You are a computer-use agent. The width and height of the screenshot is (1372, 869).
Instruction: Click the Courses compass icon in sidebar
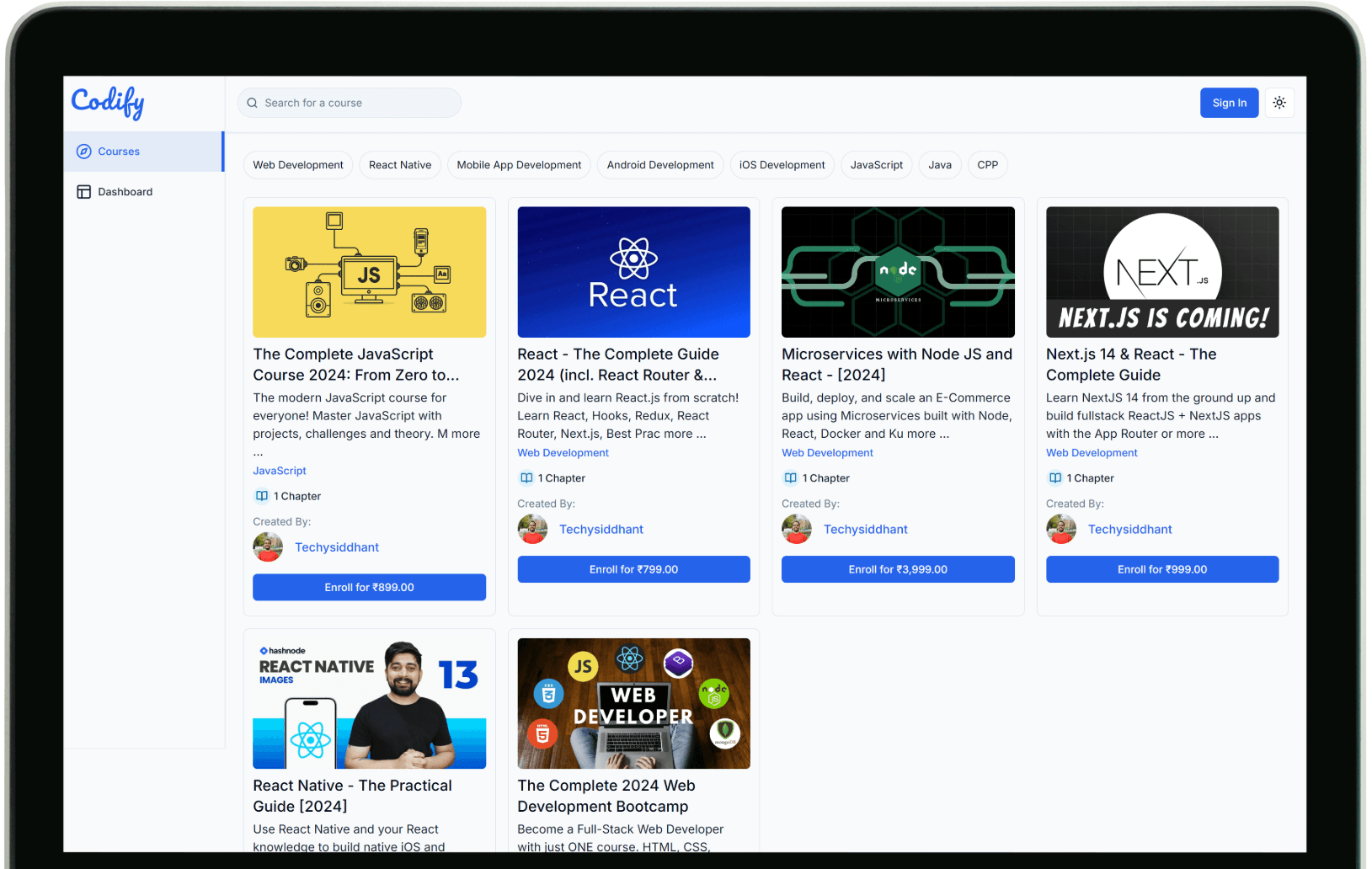click(x=84, y=152)
